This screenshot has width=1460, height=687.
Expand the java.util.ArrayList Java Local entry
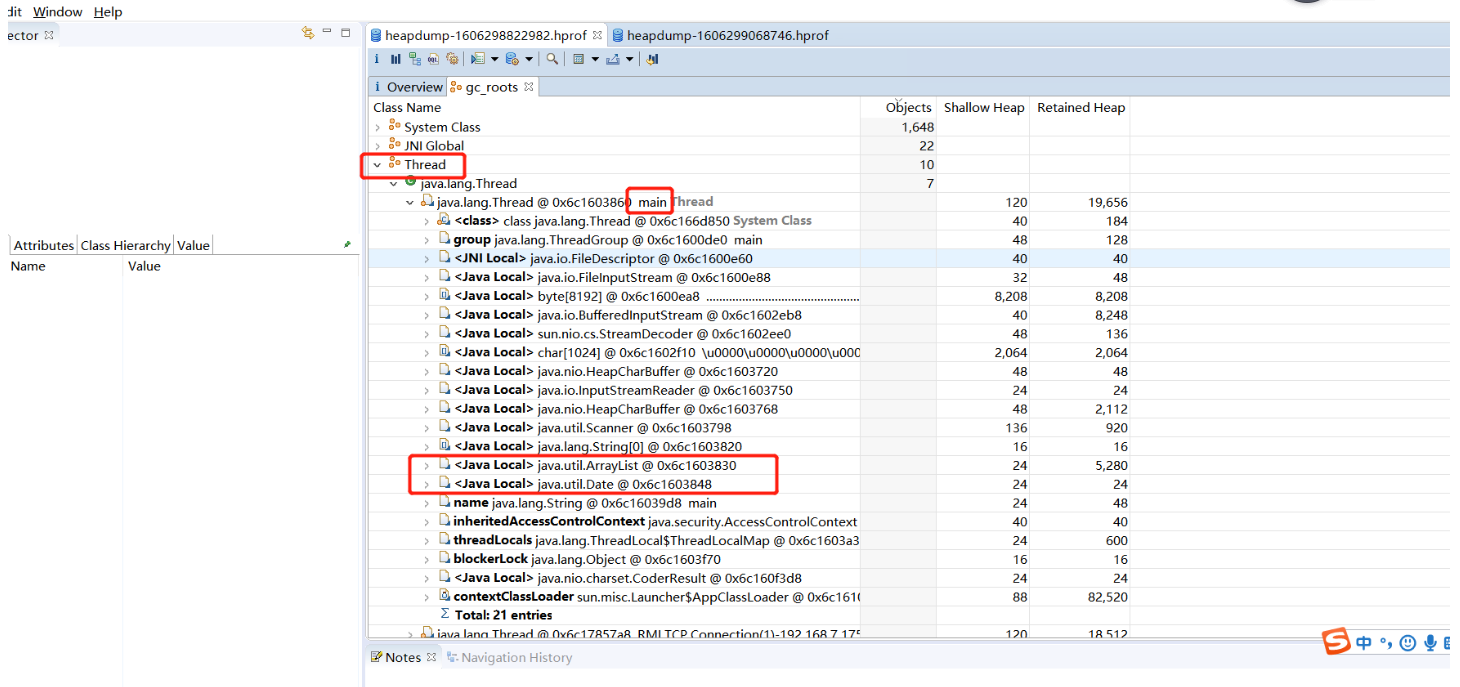427,465
